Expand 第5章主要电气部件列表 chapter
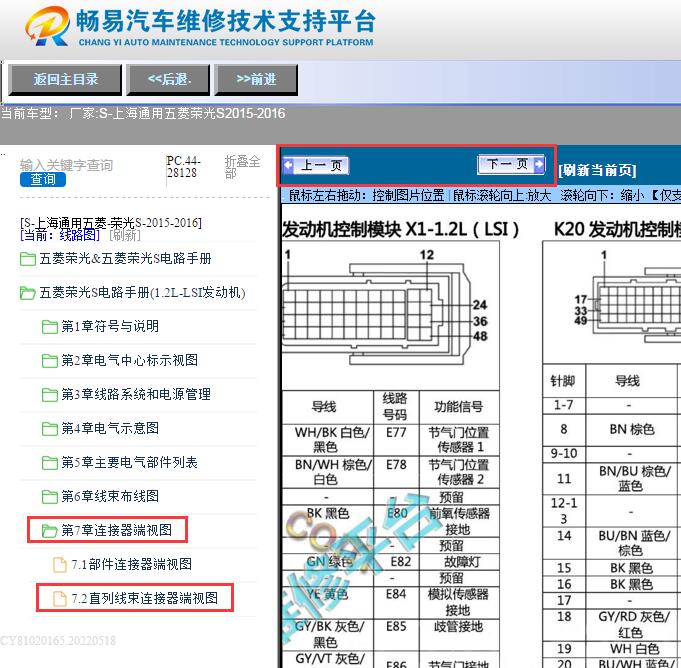The image size is (681, 668). [129, 463]
